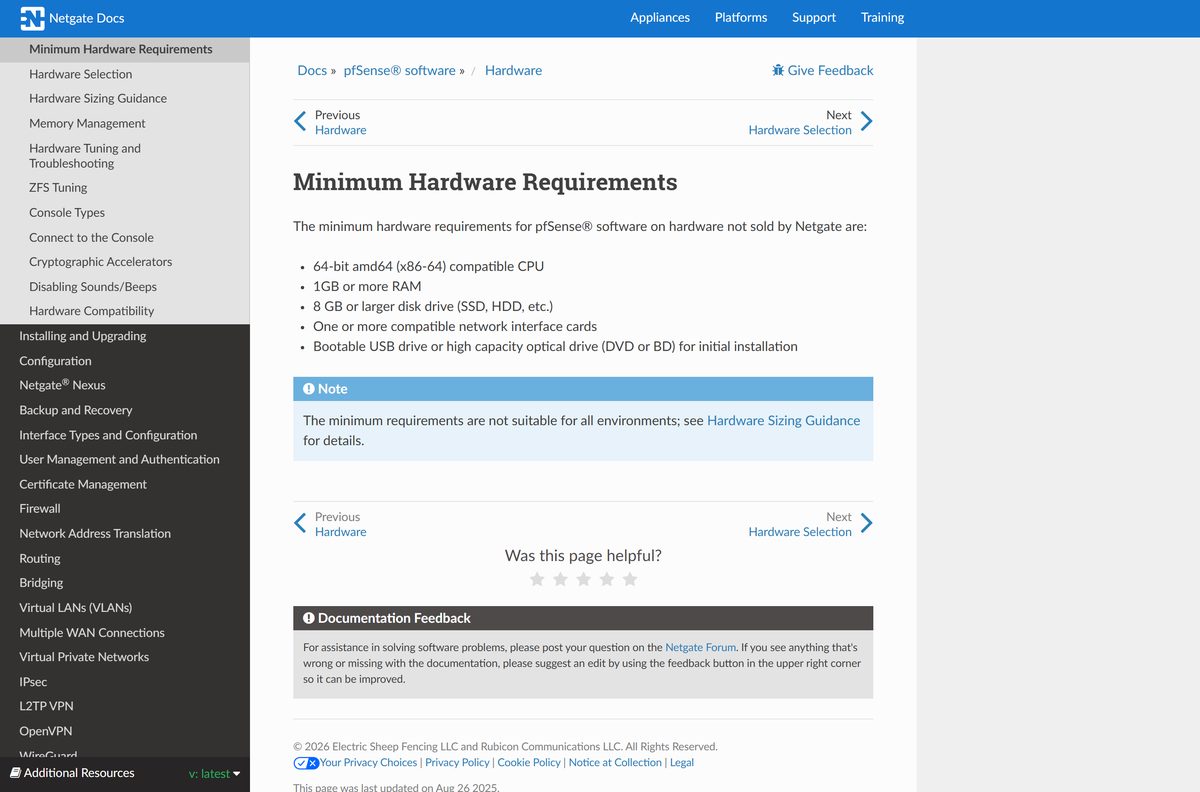Open the Cookie Policy link
Image resolution: width=1200 pixels, height=792 pixels.
pyautogui.click(x=529, y=763)
